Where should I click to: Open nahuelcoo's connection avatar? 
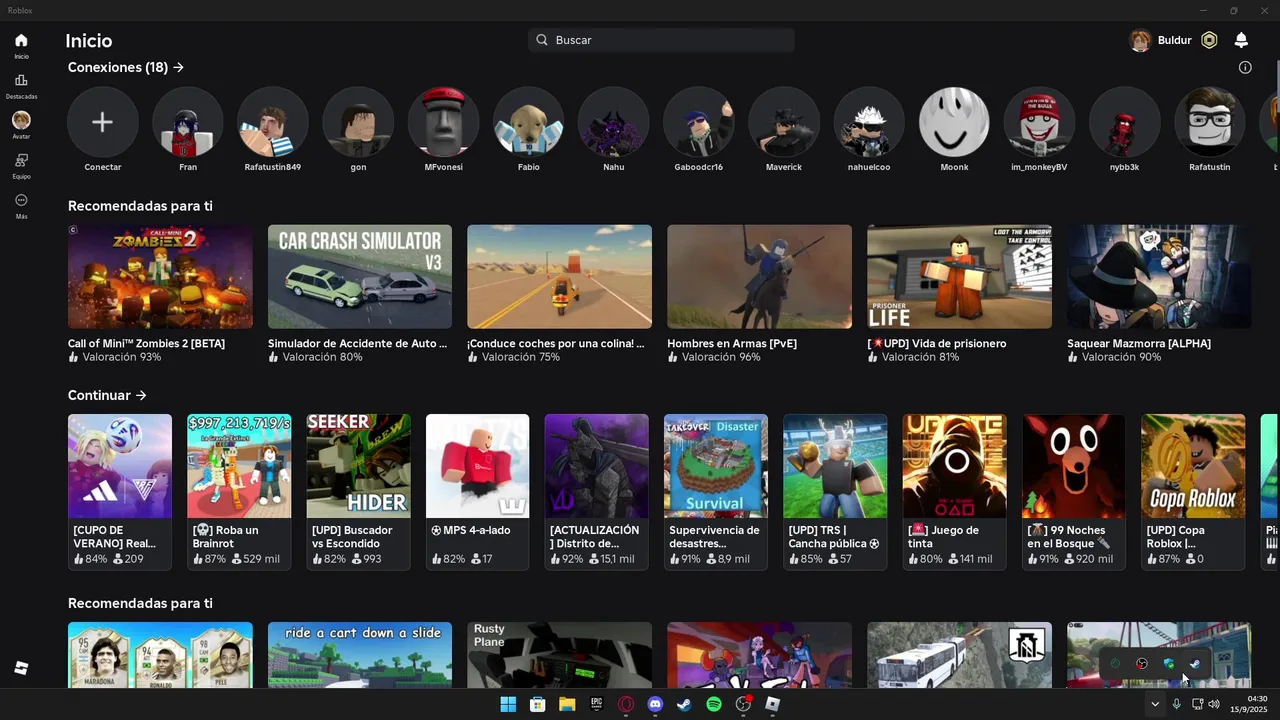click(x=869, y=122)
